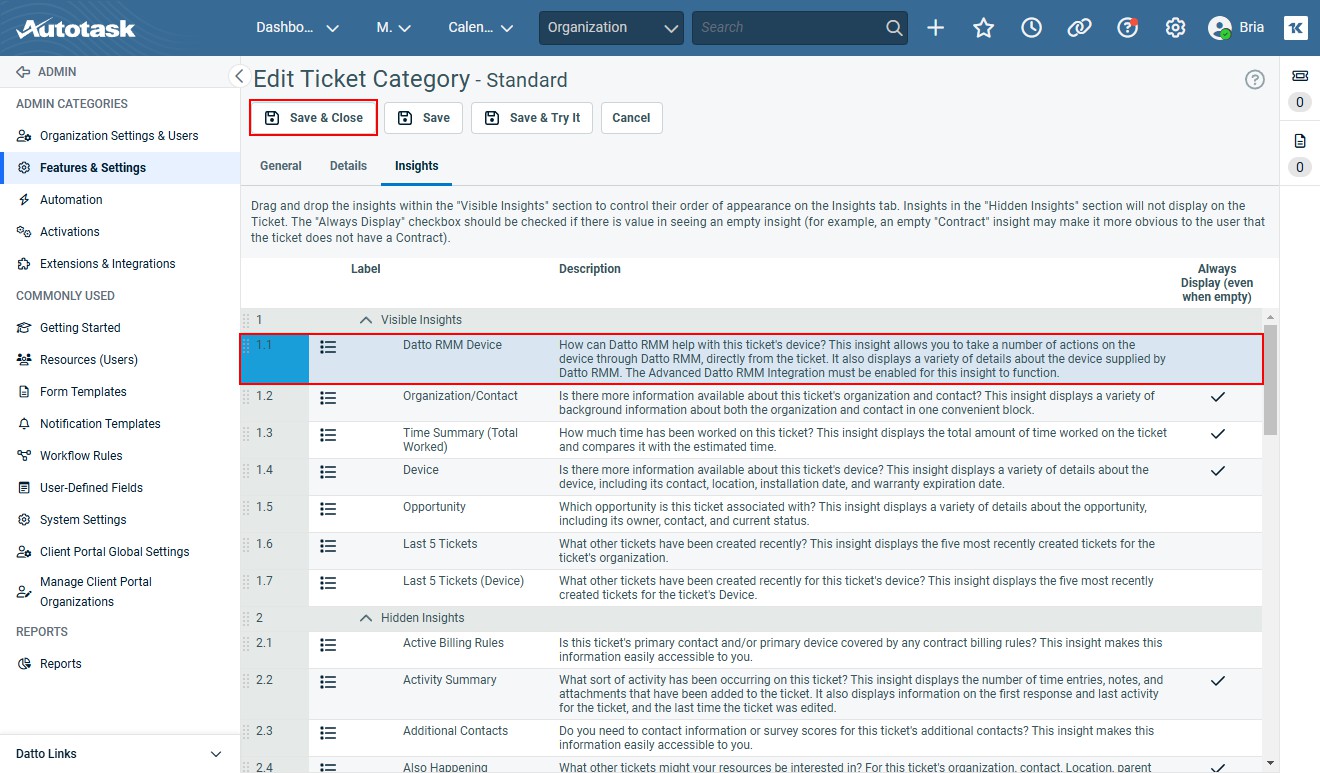Click Save & Try It button
Image resolution: width=1320 pixels, height=773 pixels.
coord(532,118)
